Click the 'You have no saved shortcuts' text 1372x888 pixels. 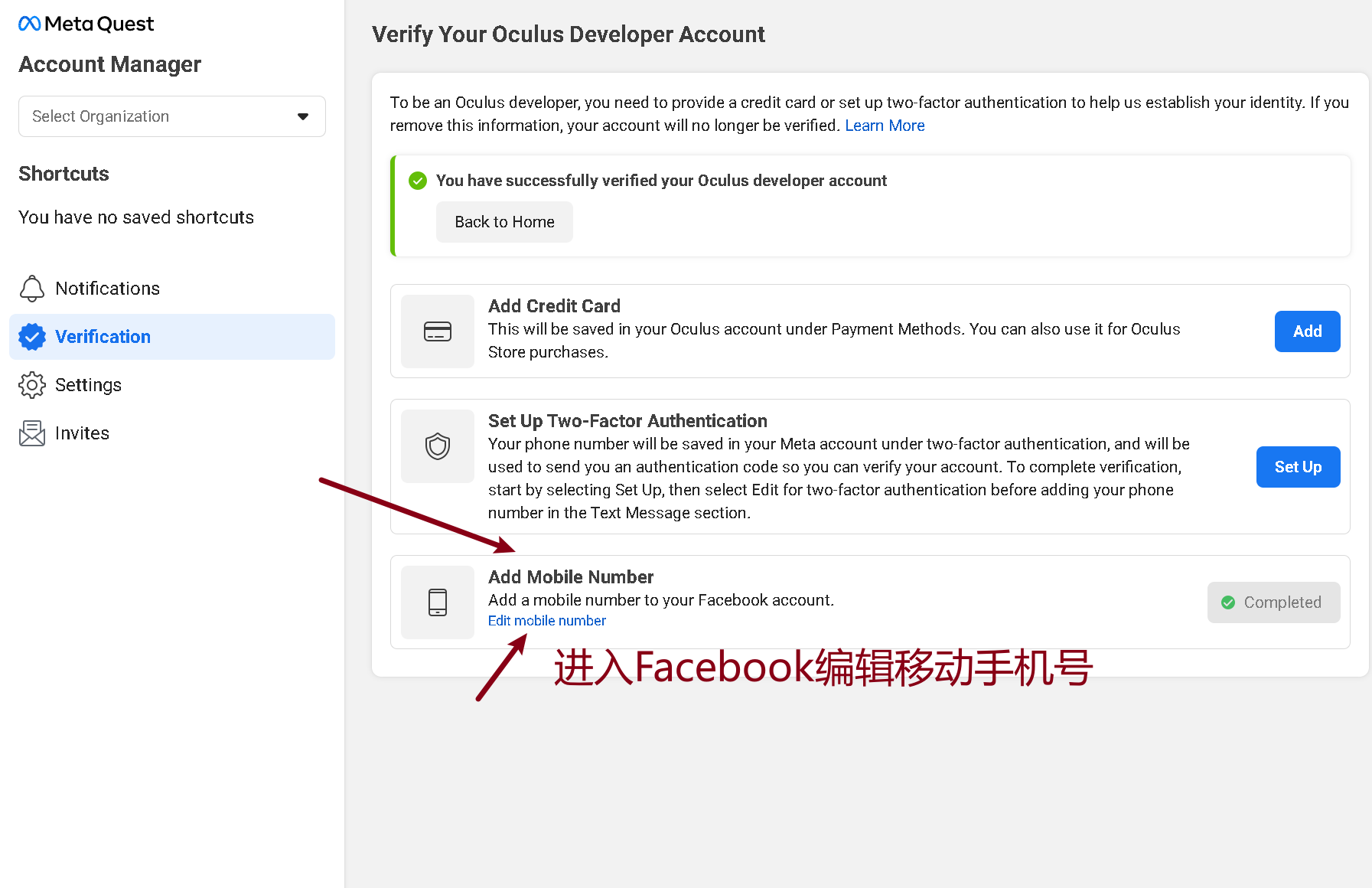[136, 217]
